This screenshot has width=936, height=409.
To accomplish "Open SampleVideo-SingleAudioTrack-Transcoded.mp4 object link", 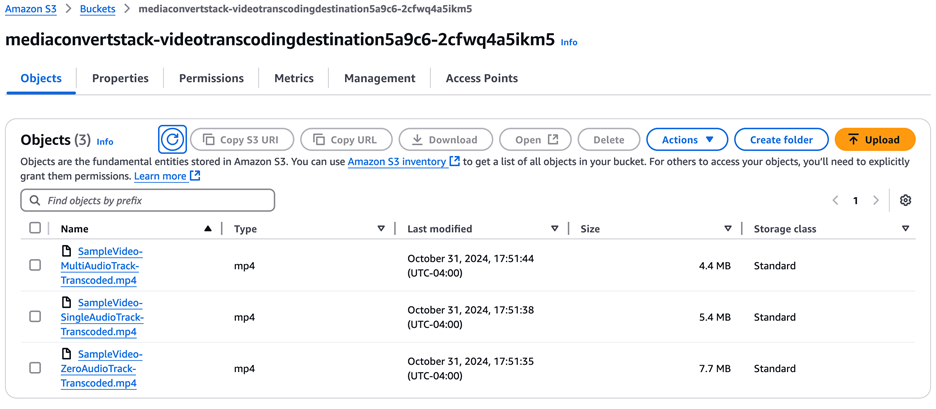I will [x=102, y=316].
